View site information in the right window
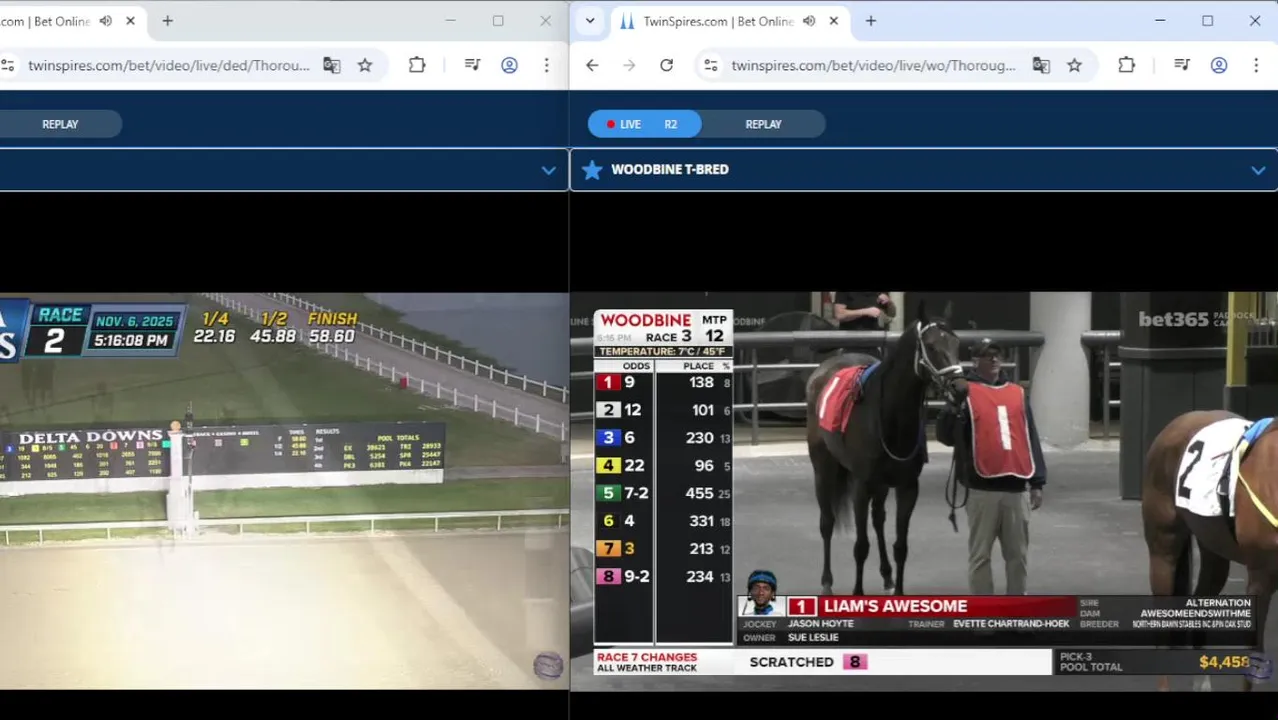1278x720 pixels. click(711, 65)
